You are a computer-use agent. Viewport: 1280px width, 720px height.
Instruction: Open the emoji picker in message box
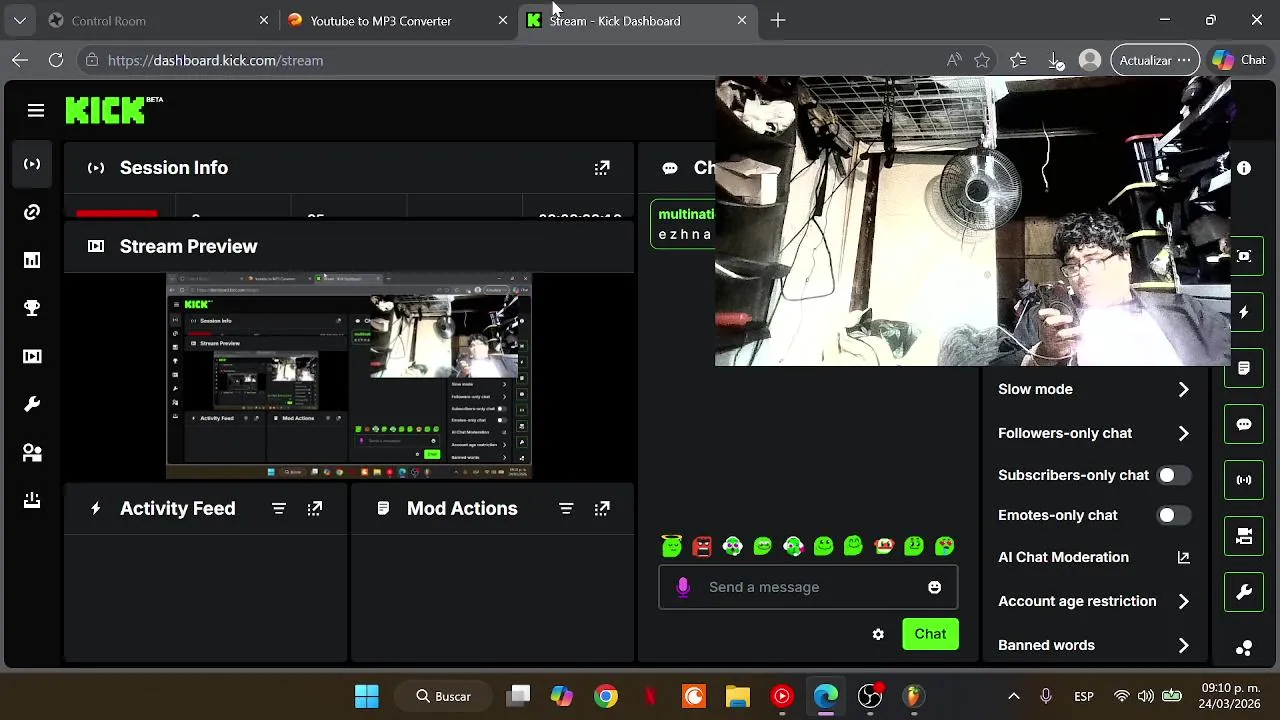click(934, 587)
